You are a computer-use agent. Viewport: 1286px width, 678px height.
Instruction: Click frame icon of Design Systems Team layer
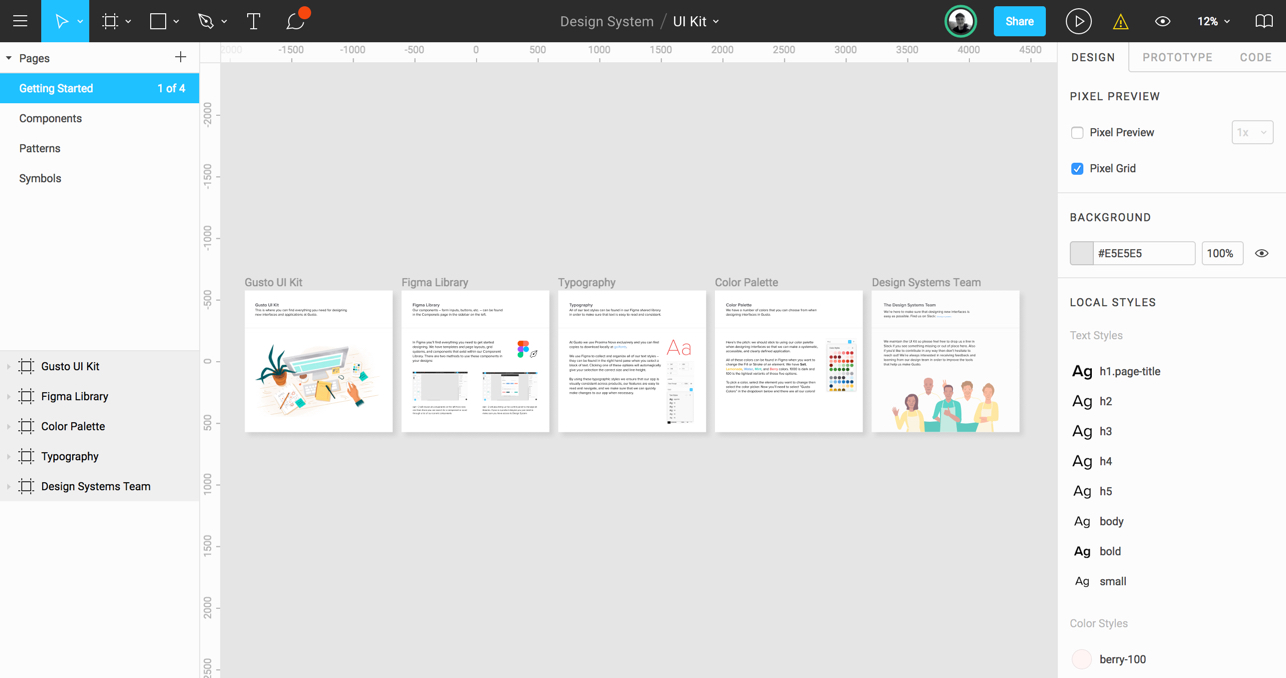(27, 486)
